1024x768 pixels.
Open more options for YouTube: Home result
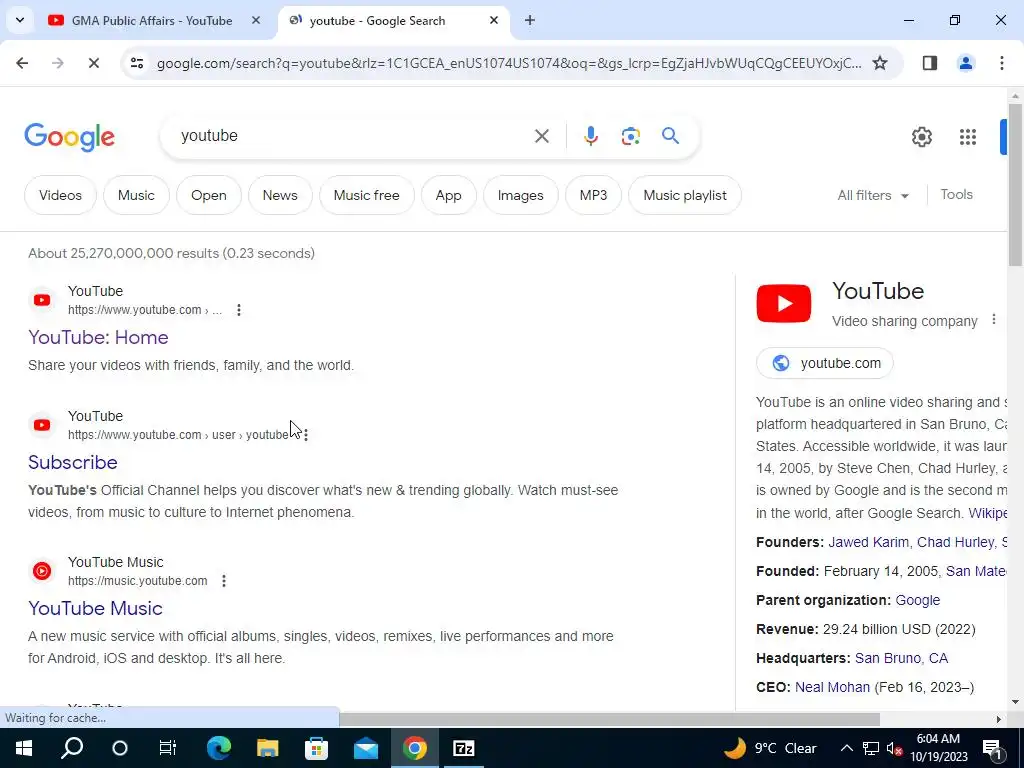point(239,310)
